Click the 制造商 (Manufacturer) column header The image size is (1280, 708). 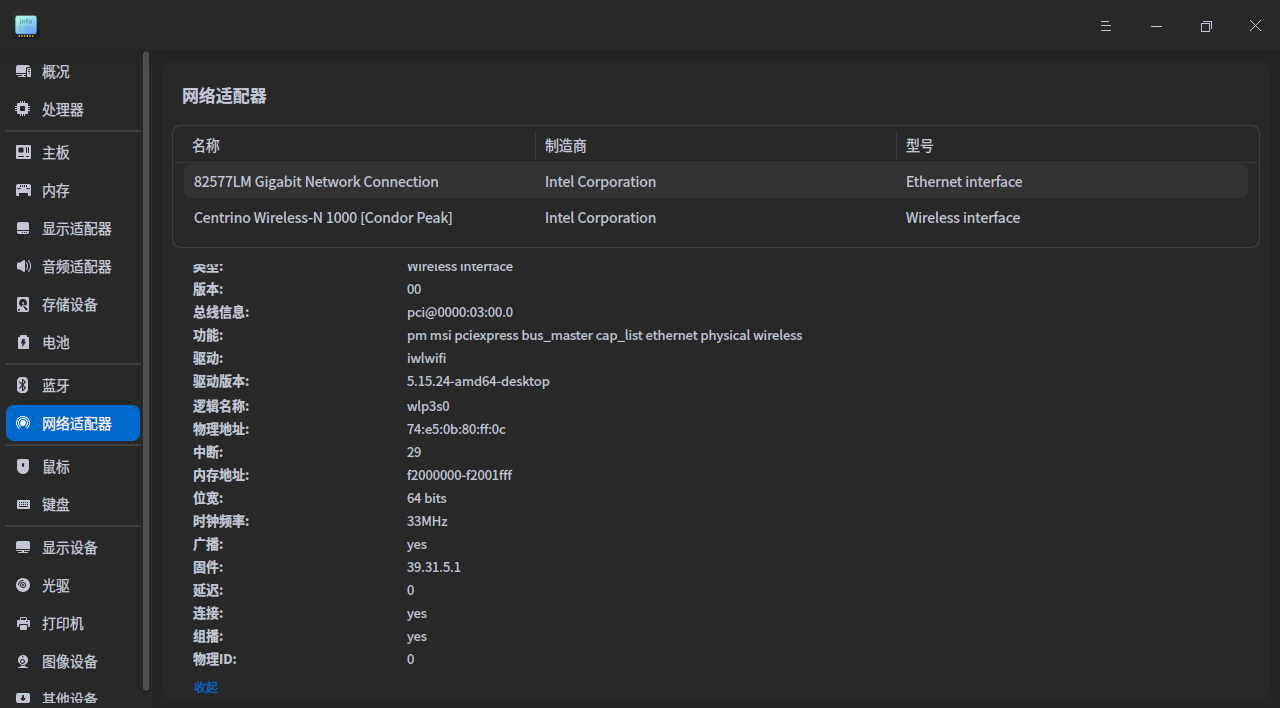(566, 146)
